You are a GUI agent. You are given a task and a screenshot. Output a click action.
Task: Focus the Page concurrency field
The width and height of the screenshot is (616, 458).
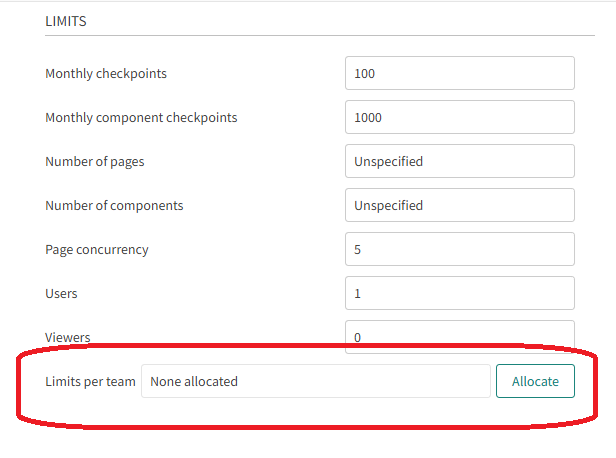459,249
